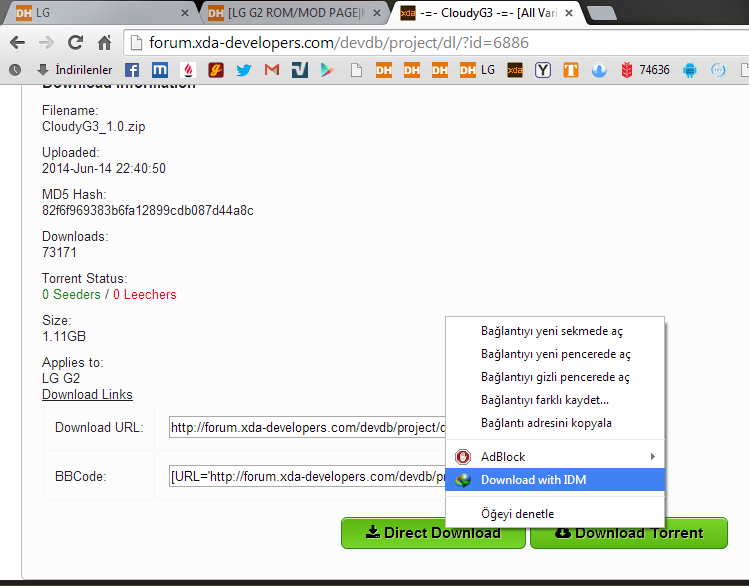Open the home page via house icon
Screen dimensions: 749x586
pos(104,43)
